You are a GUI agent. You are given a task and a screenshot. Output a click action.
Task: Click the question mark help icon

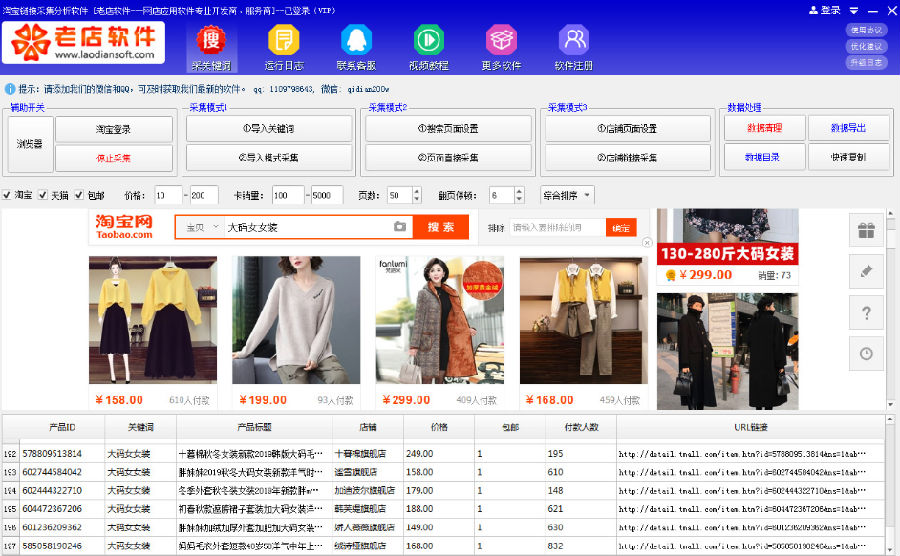point(866,313)
